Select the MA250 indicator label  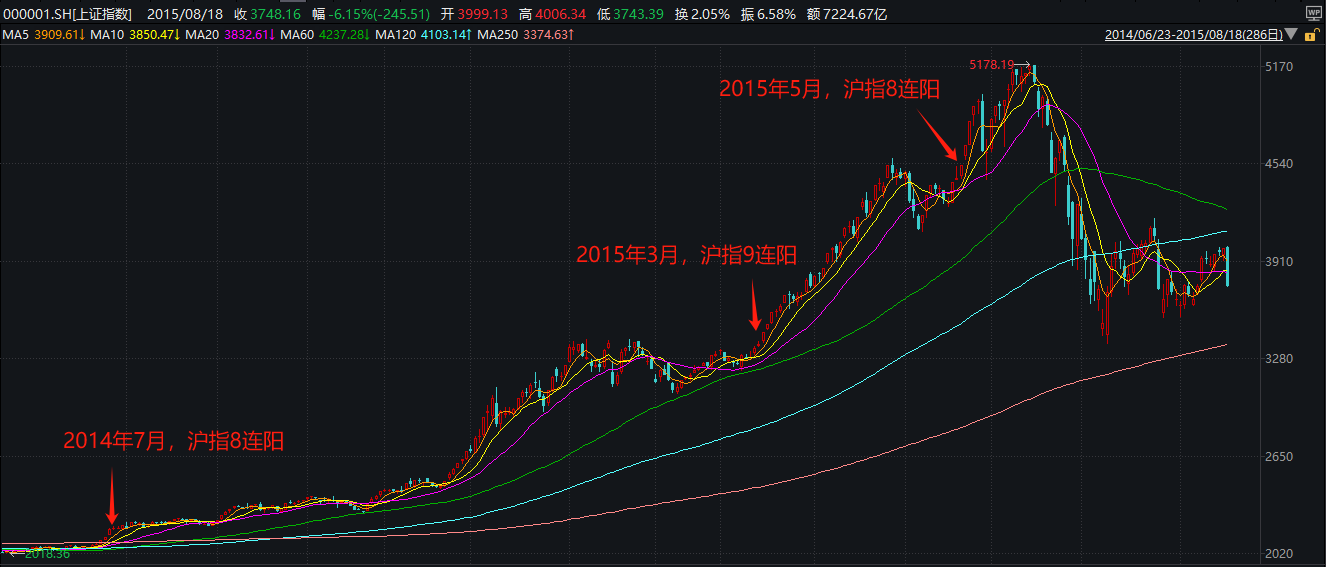pos(498,35)
